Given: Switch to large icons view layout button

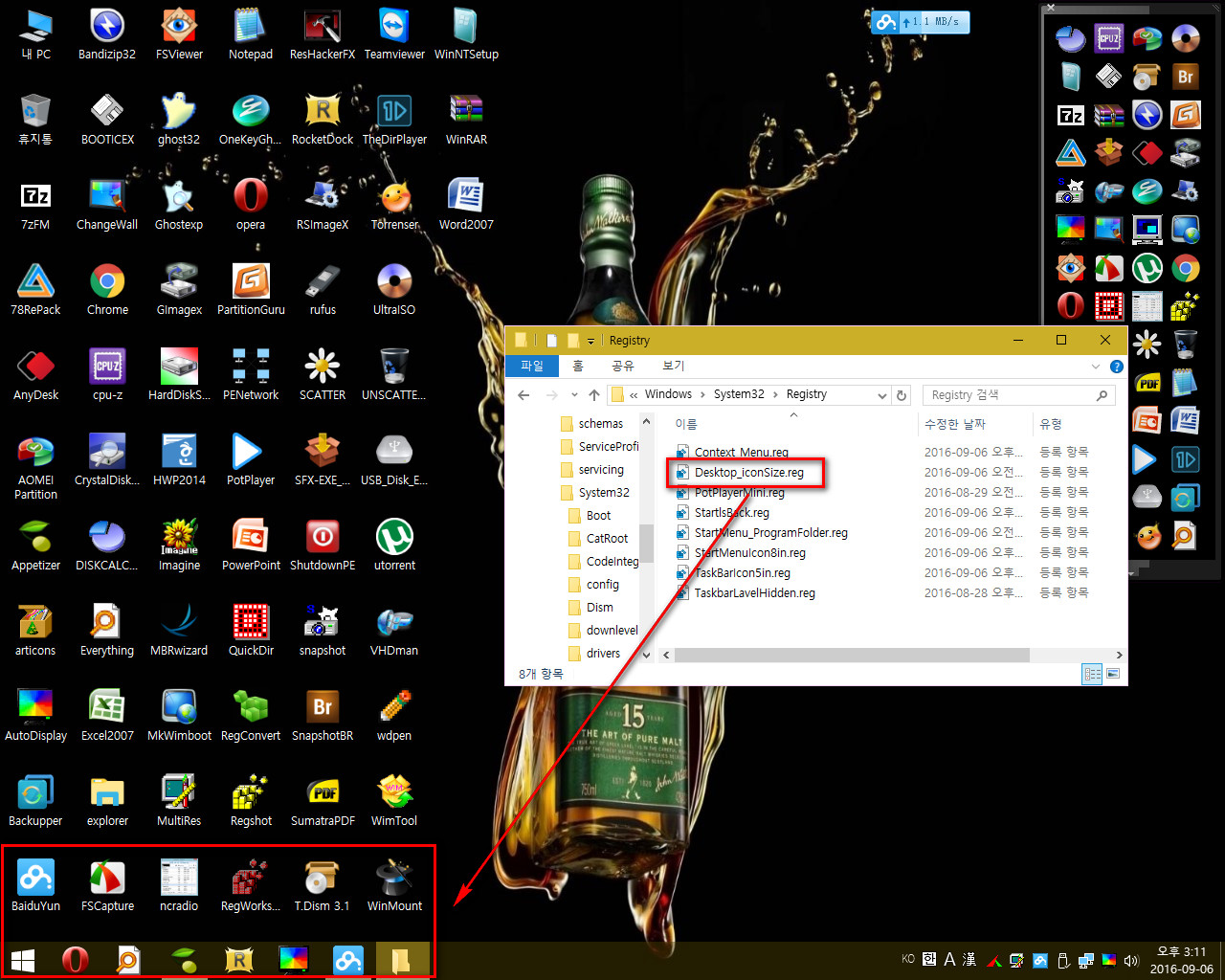Looking at the screenshot, I should (1112, 674).
